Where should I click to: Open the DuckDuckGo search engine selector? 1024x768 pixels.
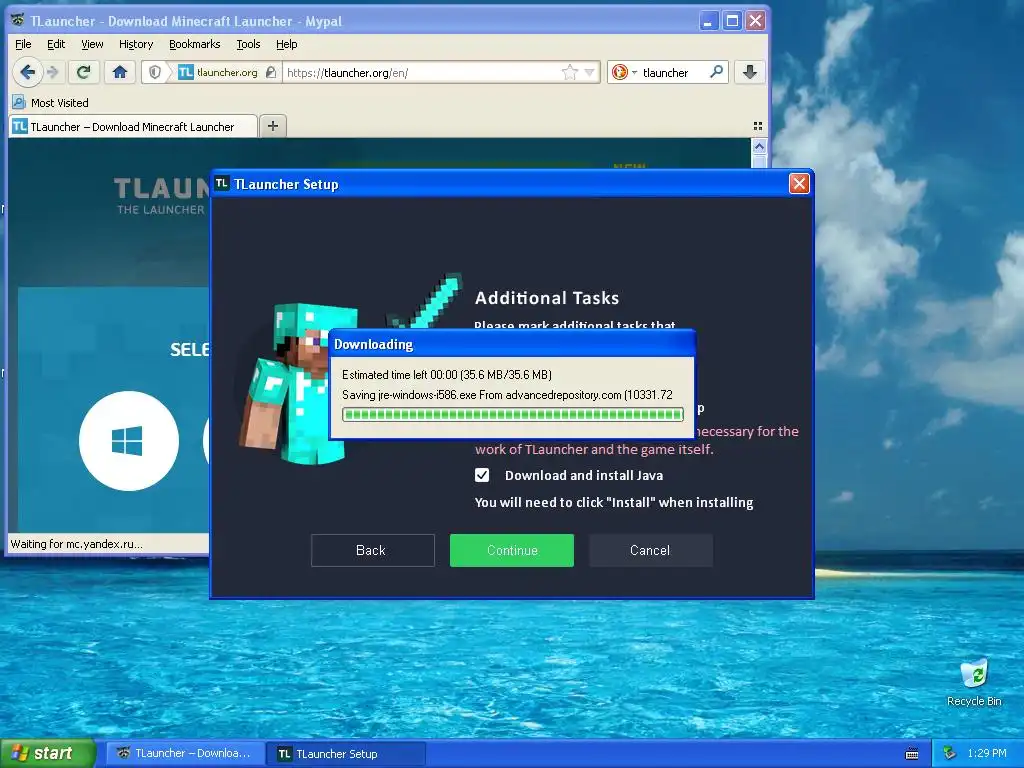[x=622, y=72]
